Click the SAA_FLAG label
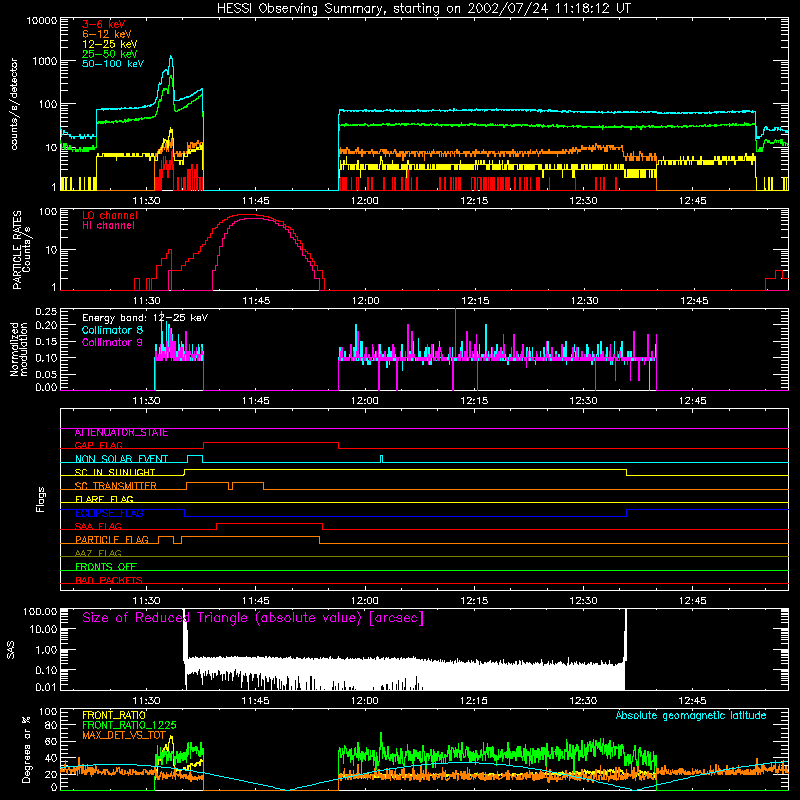 98,526
